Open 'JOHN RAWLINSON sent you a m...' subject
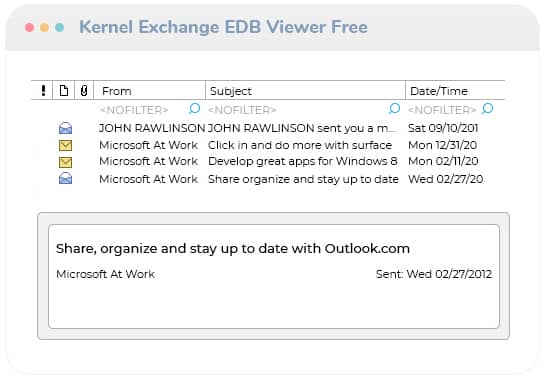This screenshot has height=380, width=545. 302,128
